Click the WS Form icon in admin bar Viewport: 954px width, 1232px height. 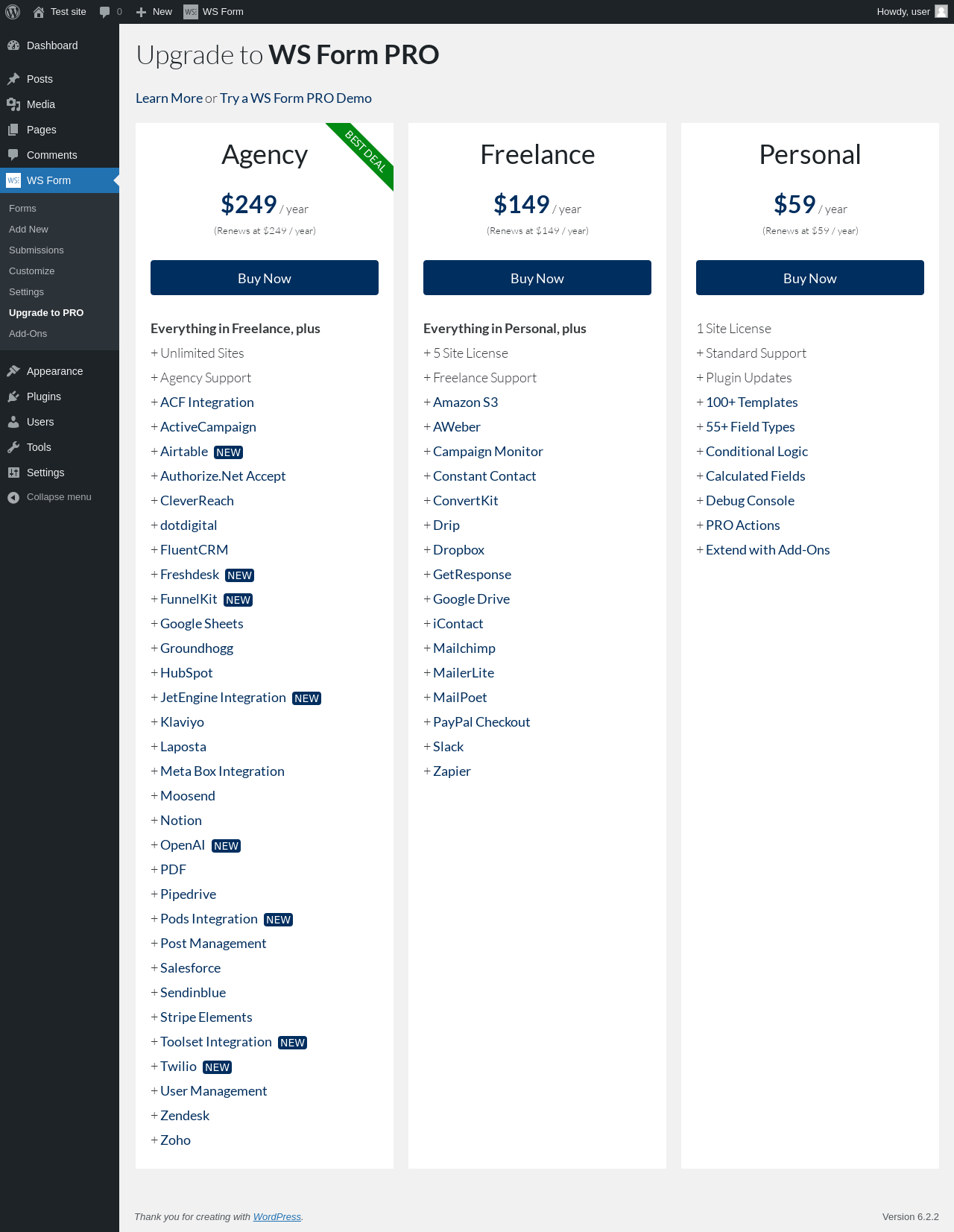coord(191,12)
